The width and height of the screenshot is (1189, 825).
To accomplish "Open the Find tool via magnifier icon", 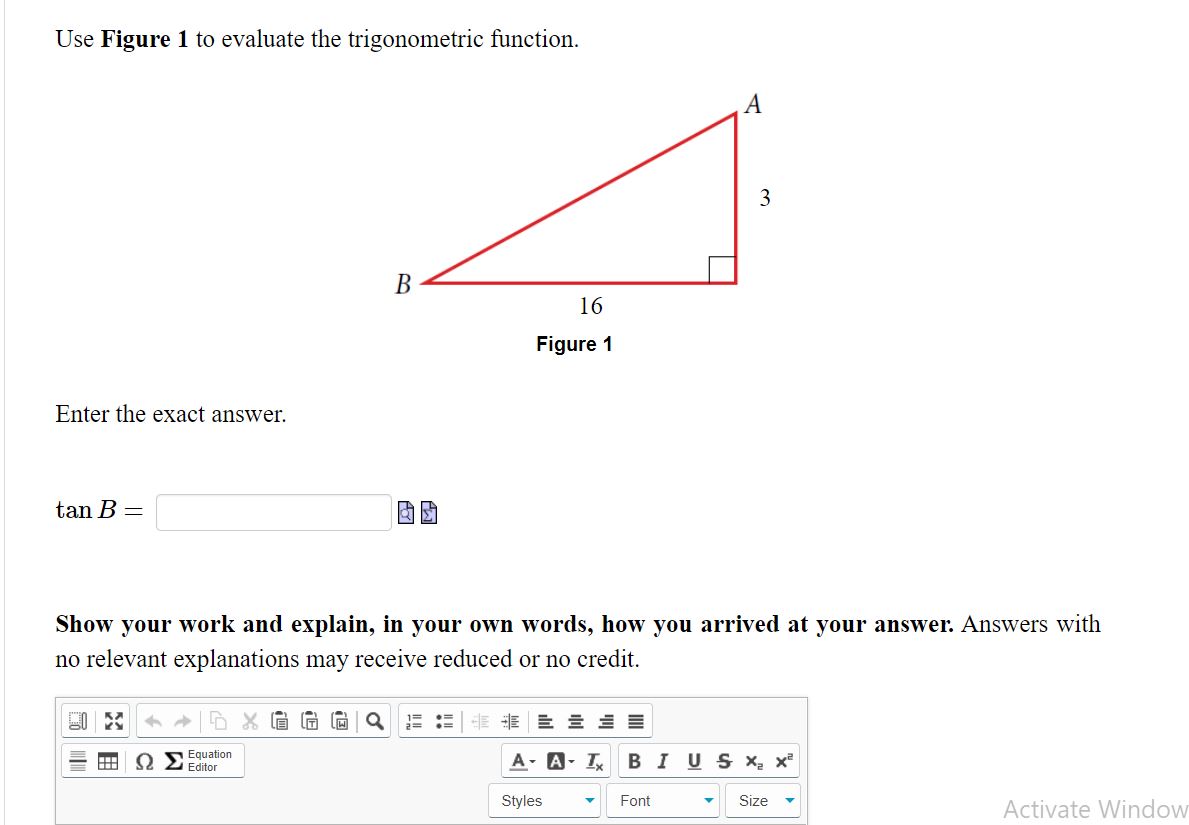I will [372, 723].
